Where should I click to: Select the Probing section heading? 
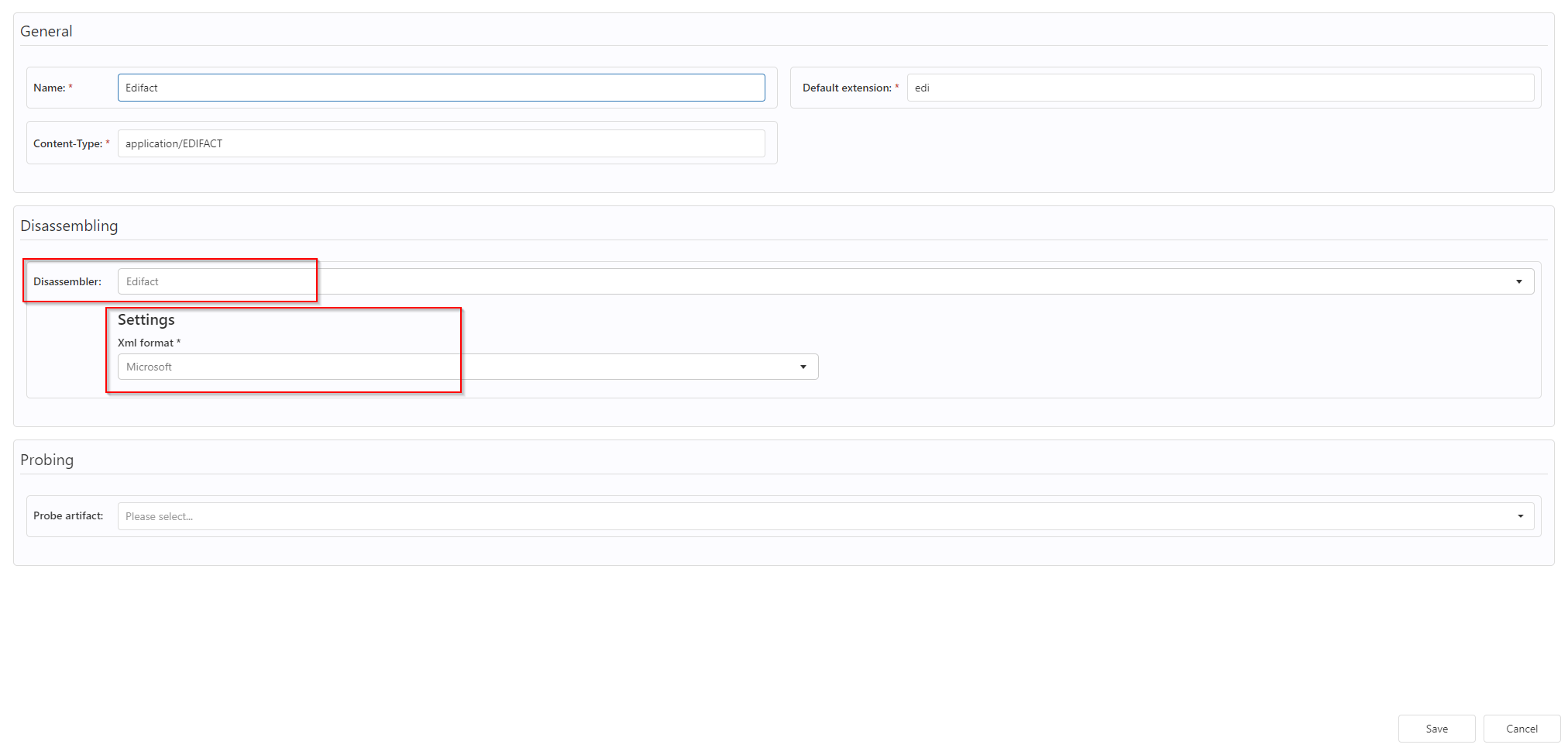(47, 460)
